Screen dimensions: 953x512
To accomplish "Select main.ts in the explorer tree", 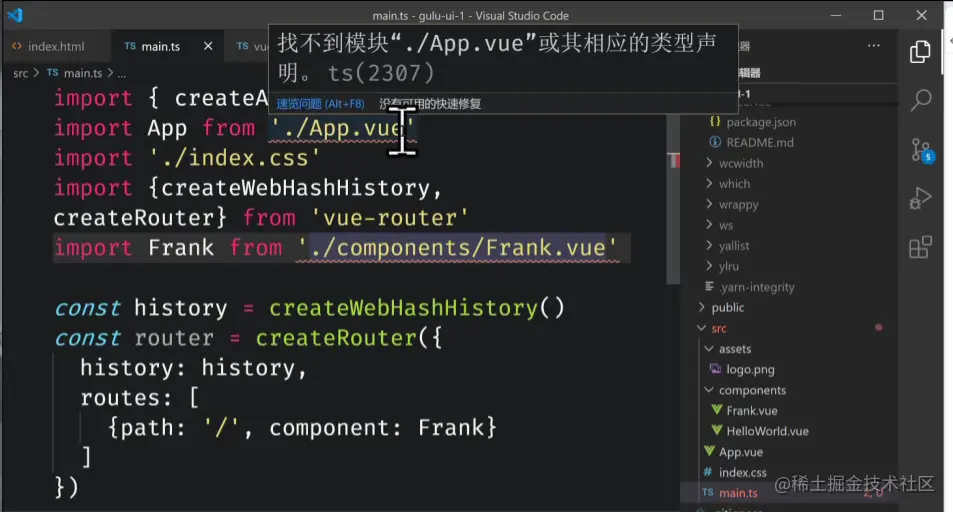I will [x=738, y=494].
